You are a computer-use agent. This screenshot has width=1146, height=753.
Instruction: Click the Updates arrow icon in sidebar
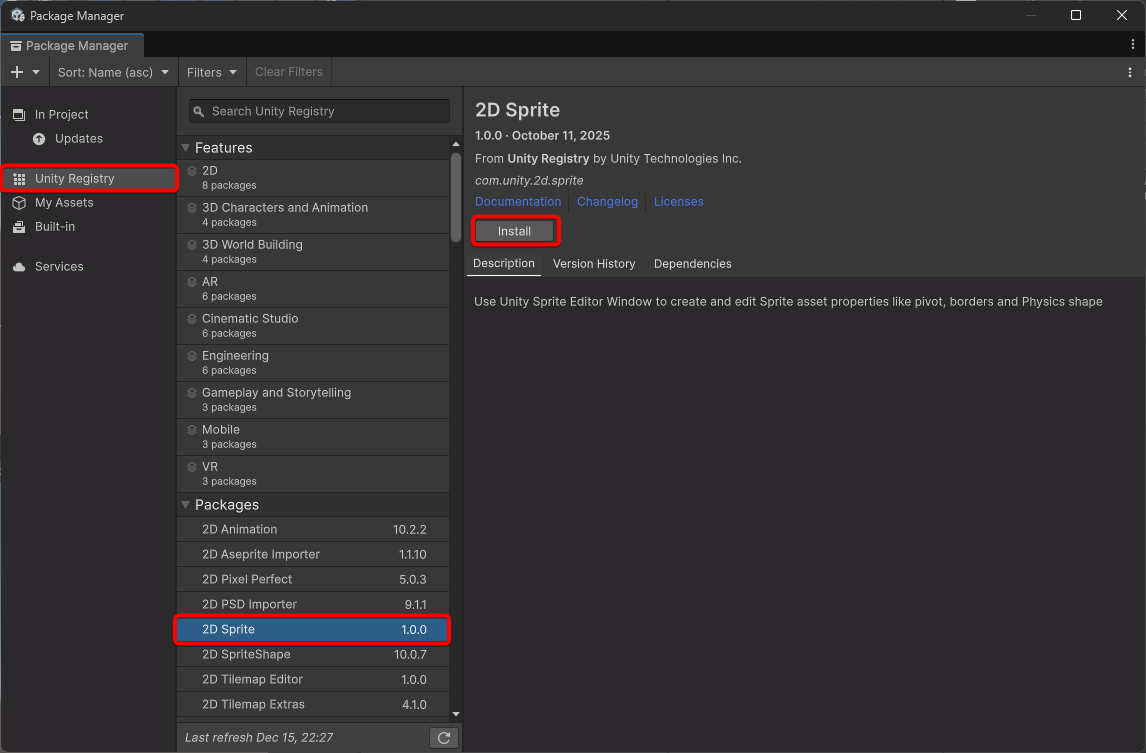(x=39, y=139)
